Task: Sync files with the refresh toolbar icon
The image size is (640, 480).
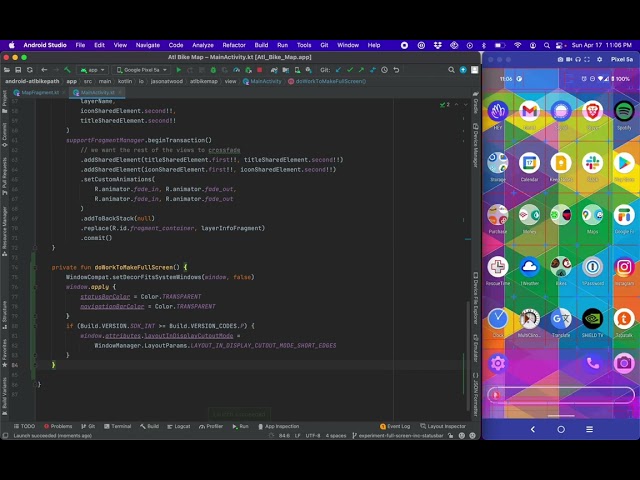Action: pos(29,70)
